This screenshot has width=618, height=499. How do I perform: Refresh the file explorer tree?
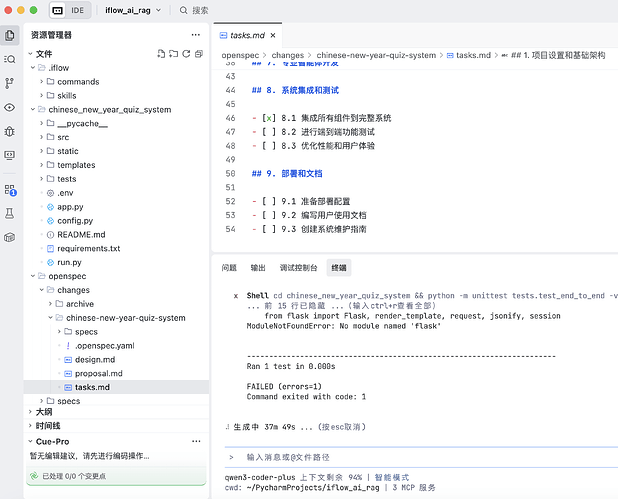click(186, 54)
